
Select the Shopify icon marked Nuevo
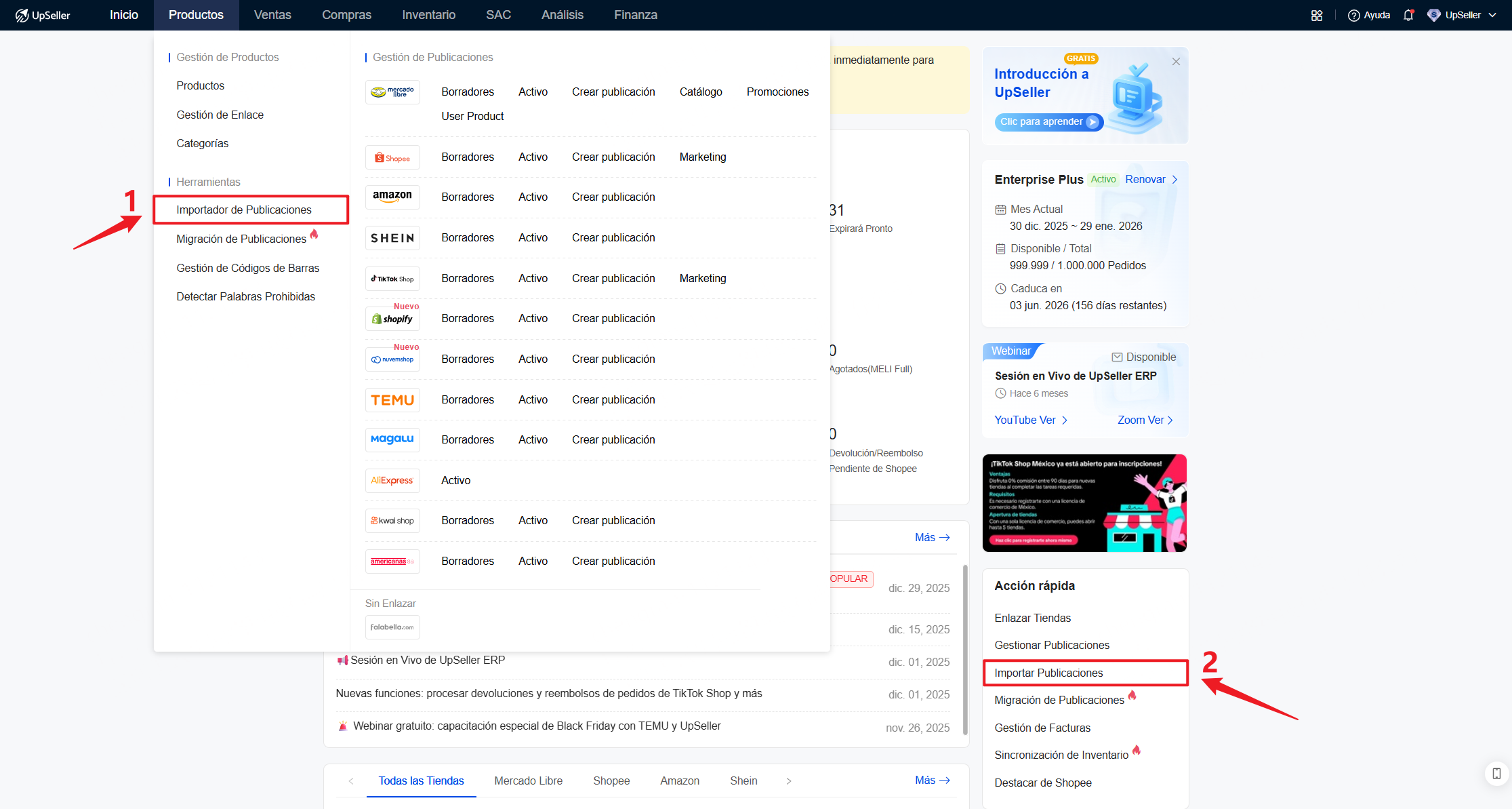coord(392,319)
